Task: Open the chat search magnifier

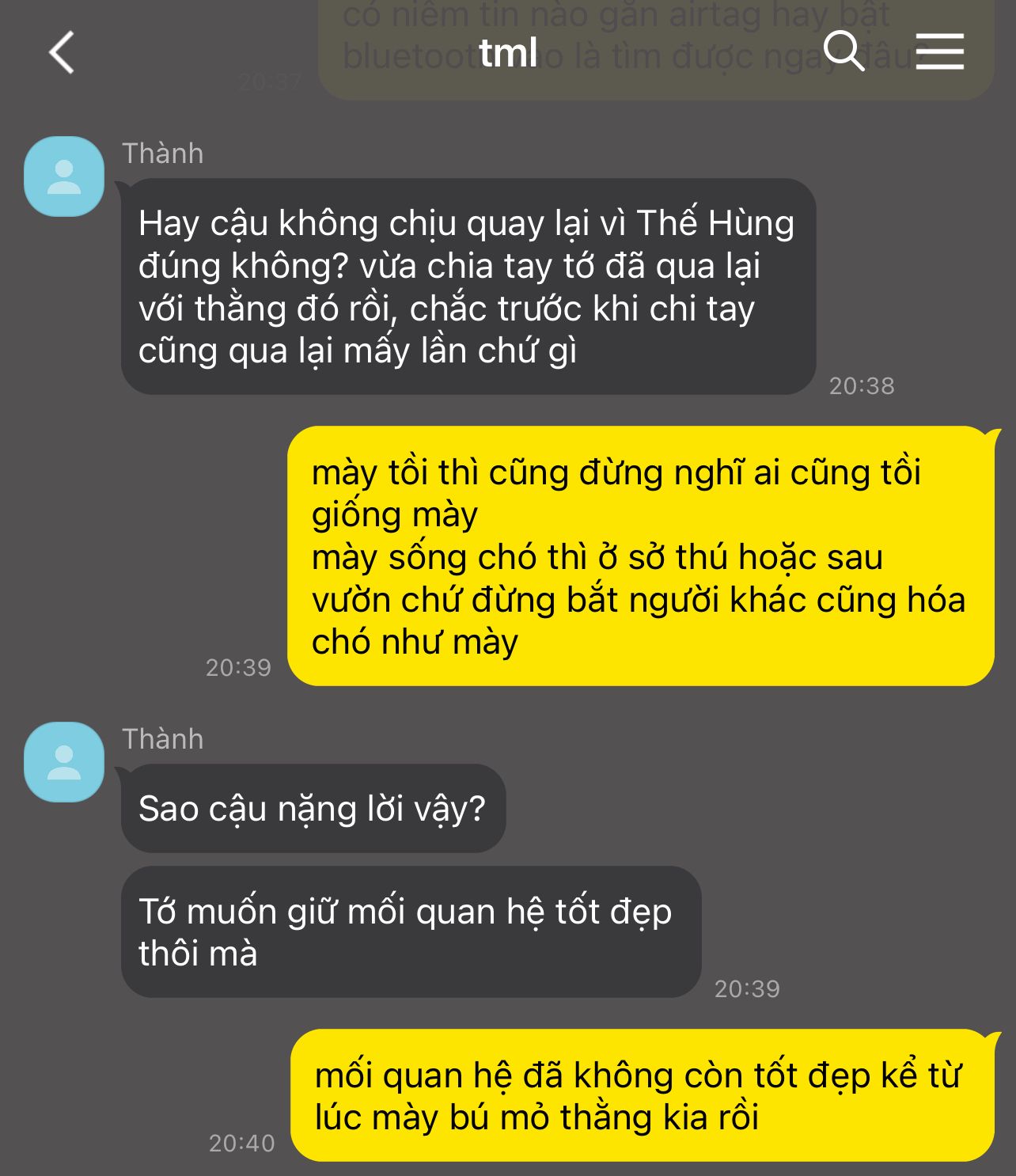Action: [844, 51]
